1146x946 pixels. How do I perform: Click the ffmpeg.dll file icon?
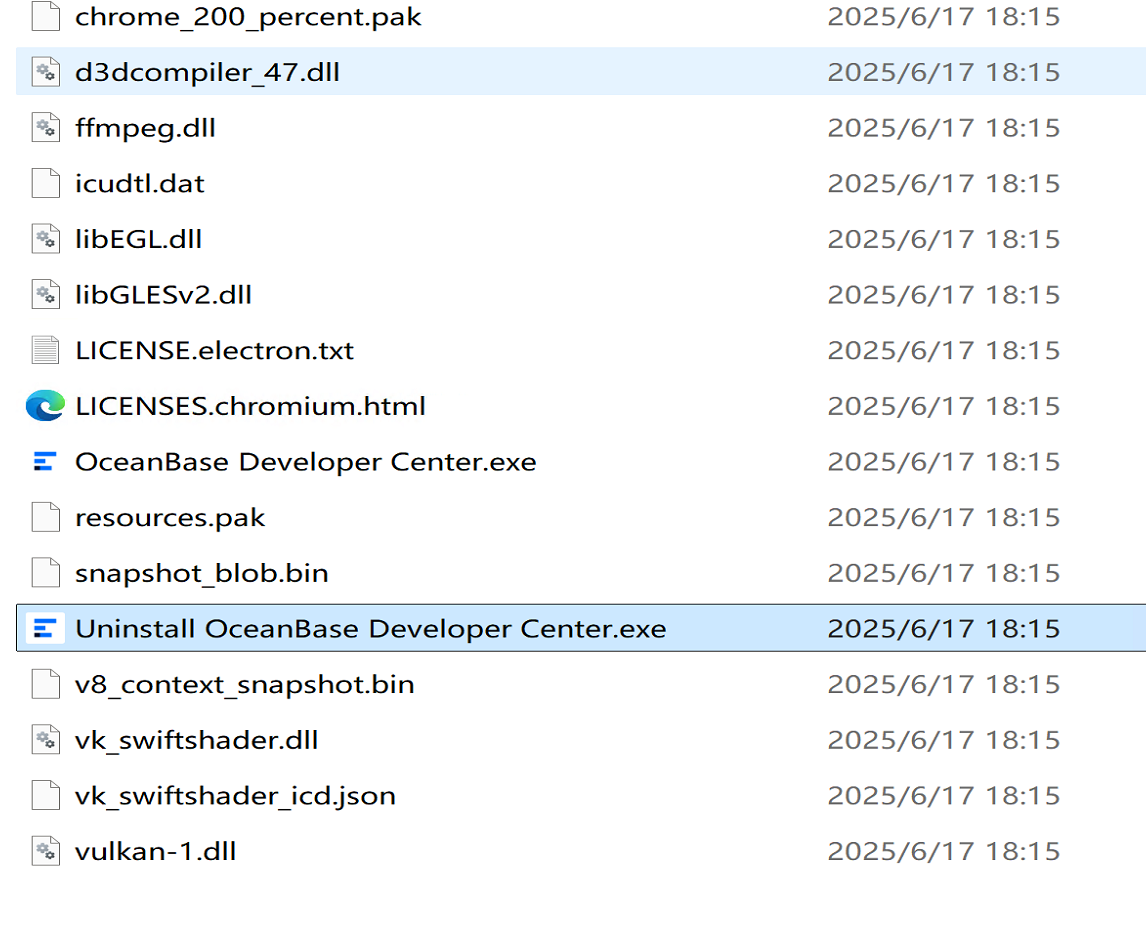(45, 128)
